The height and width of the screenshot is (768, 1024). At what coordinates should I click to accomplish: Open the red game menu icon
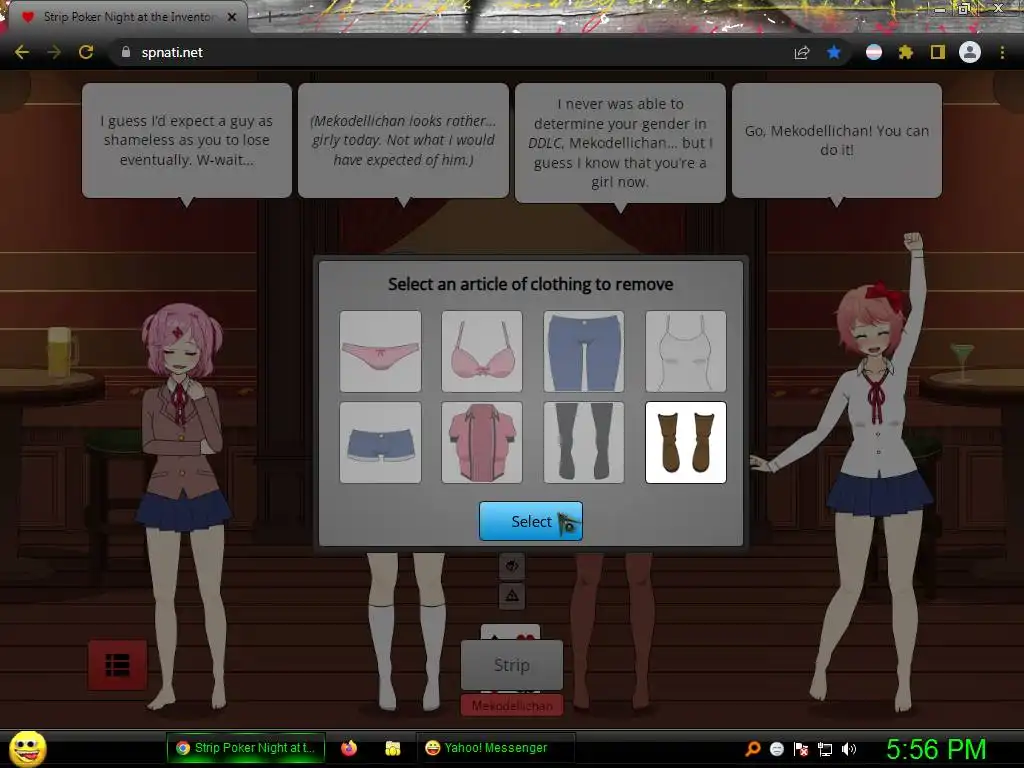point(118,665)
